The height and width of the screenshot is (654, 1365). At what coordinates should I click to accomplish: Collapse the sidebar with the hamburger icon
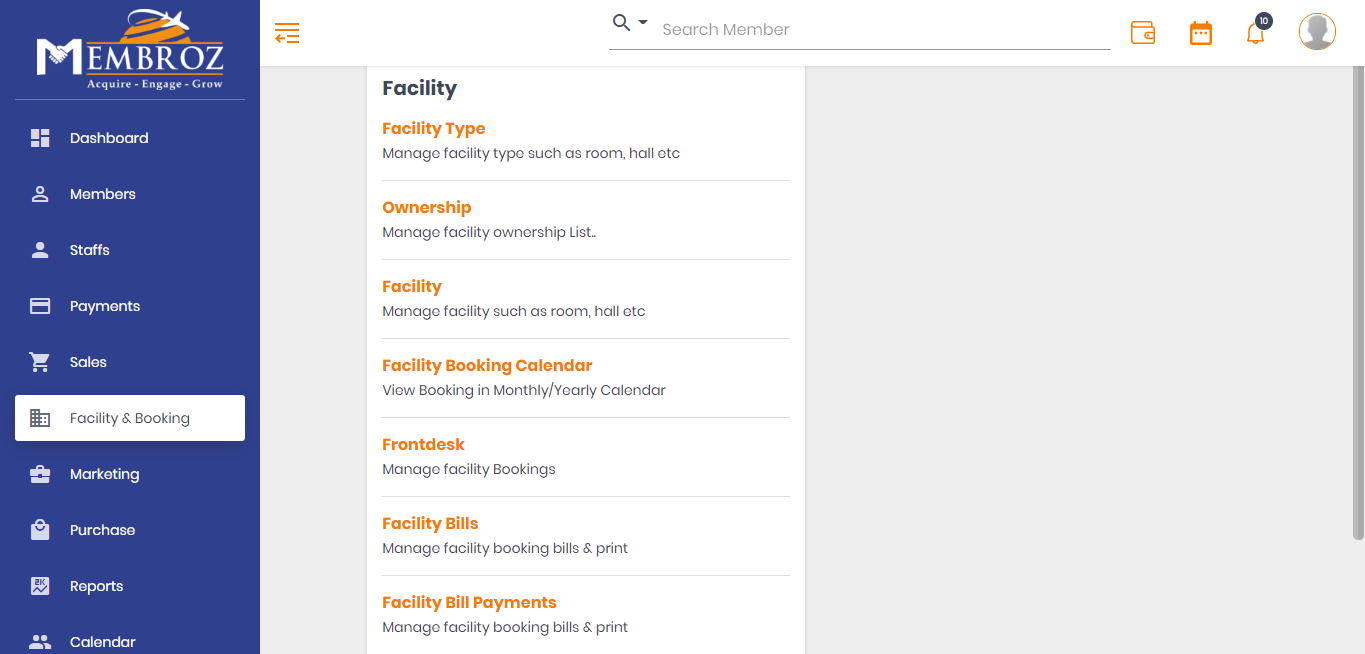pyautogui.click(x=287, y=33)
